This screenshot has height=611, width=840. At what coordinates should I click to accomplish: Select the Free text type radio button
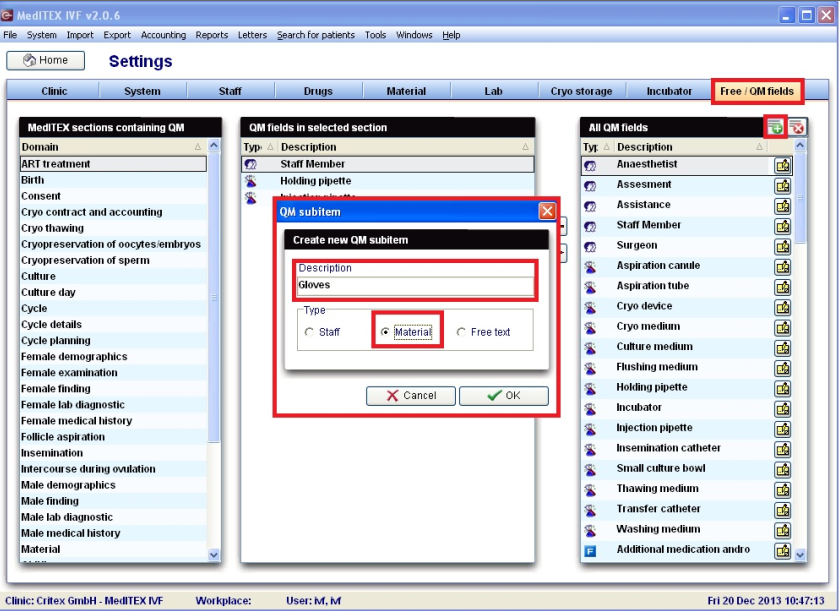coord(461,332)
